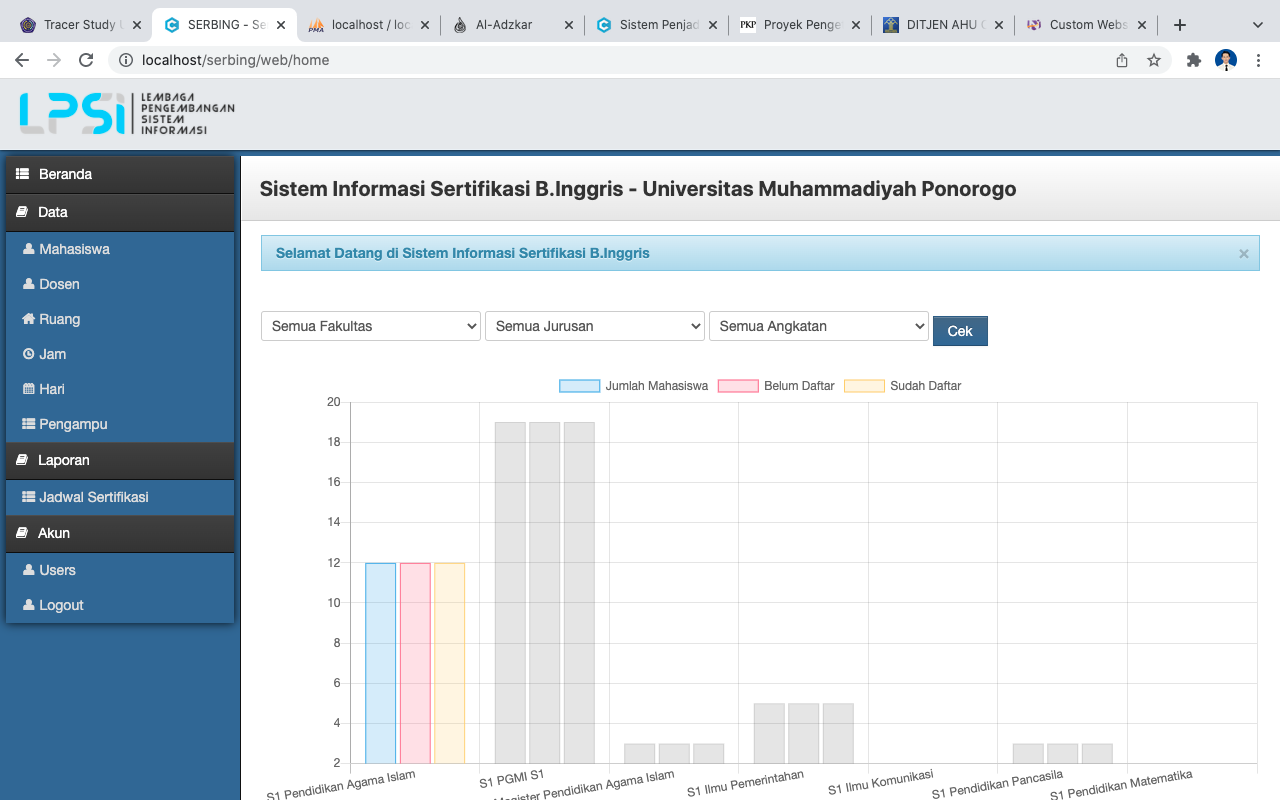Open the Semua Fakultas dropdown
The height and width of the screenshot is (800, 1280).
coord(371,326)
